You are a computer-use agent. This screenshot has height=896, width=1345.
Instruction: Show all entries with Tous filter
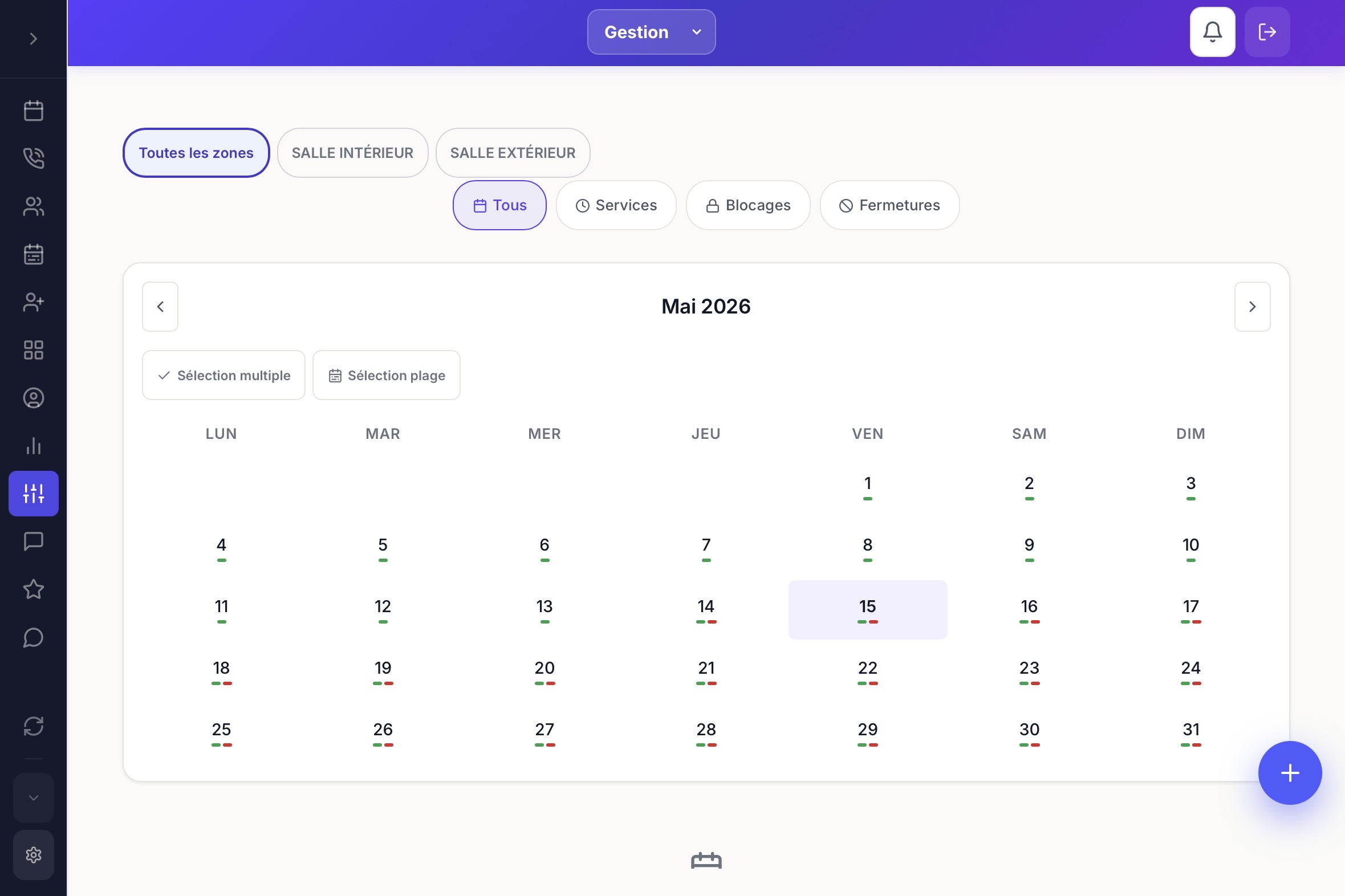click(499, 205)
